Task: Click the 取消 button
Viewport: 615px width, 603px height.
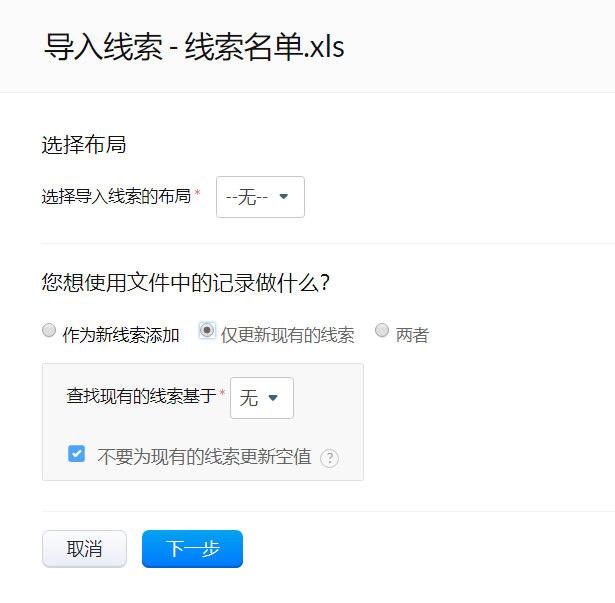Action: tap(84, 548)
